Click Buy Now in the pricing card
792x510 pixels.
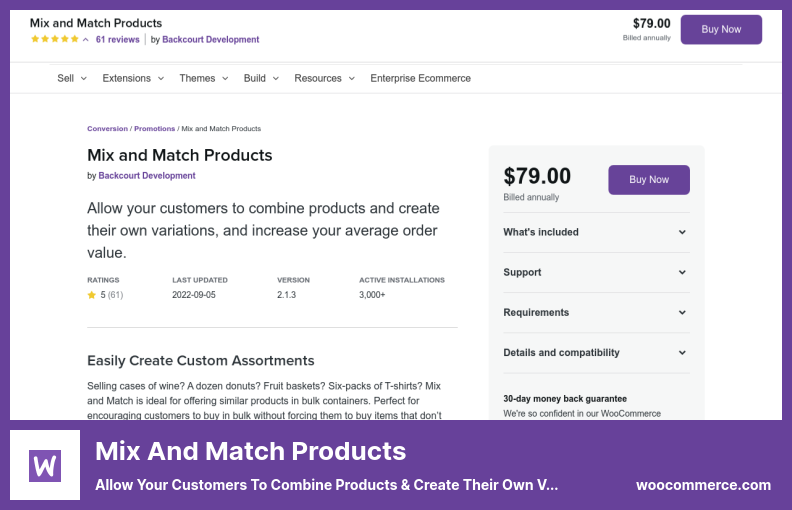point(649,180)
